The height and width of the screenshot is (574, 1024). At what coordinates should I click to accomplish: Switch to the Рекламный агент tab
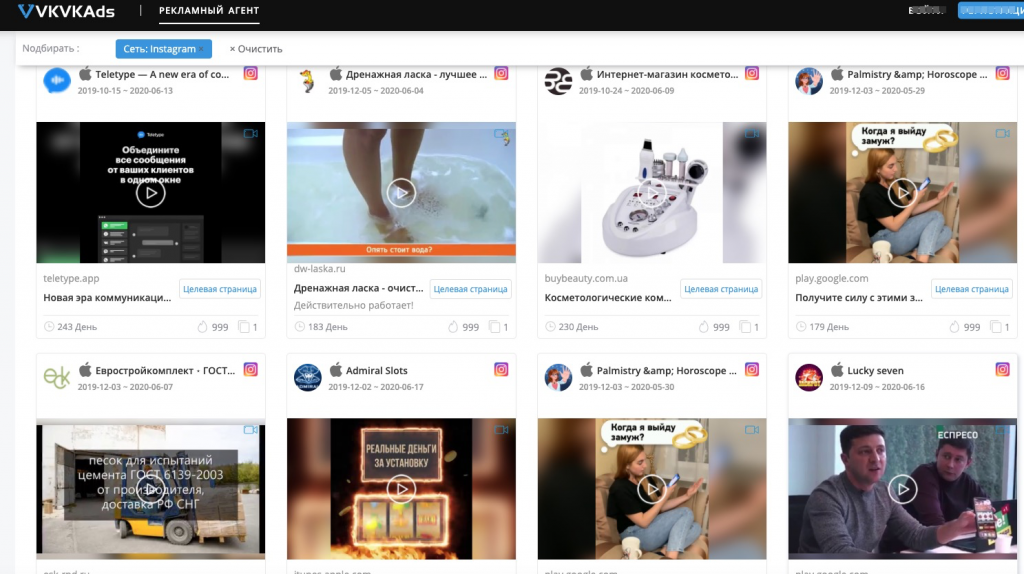pyautogui.click(x=209, y=10)
